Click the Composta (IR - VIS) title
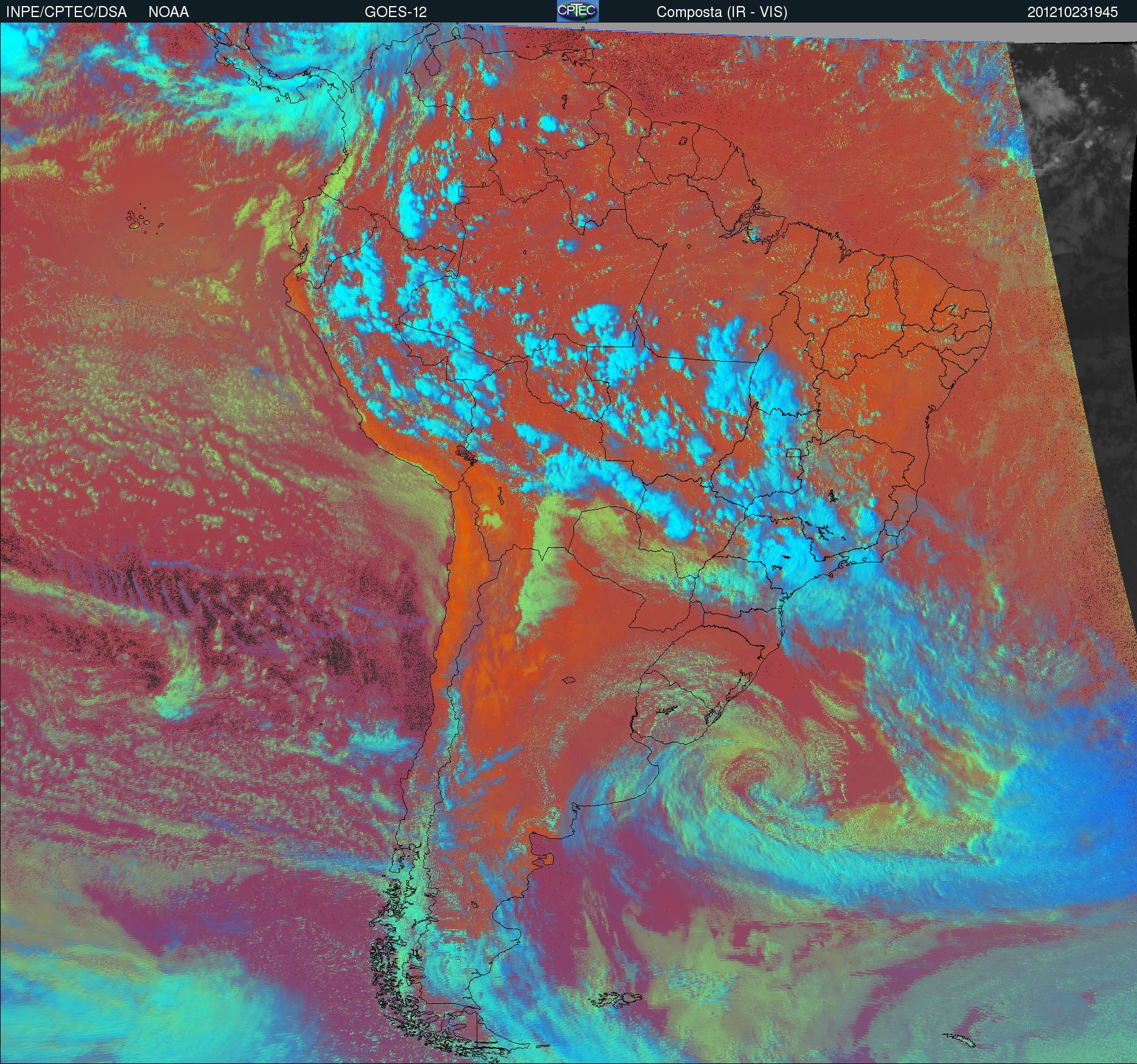The height and width of the screenshot is (1064, 1137). (722, 12)
